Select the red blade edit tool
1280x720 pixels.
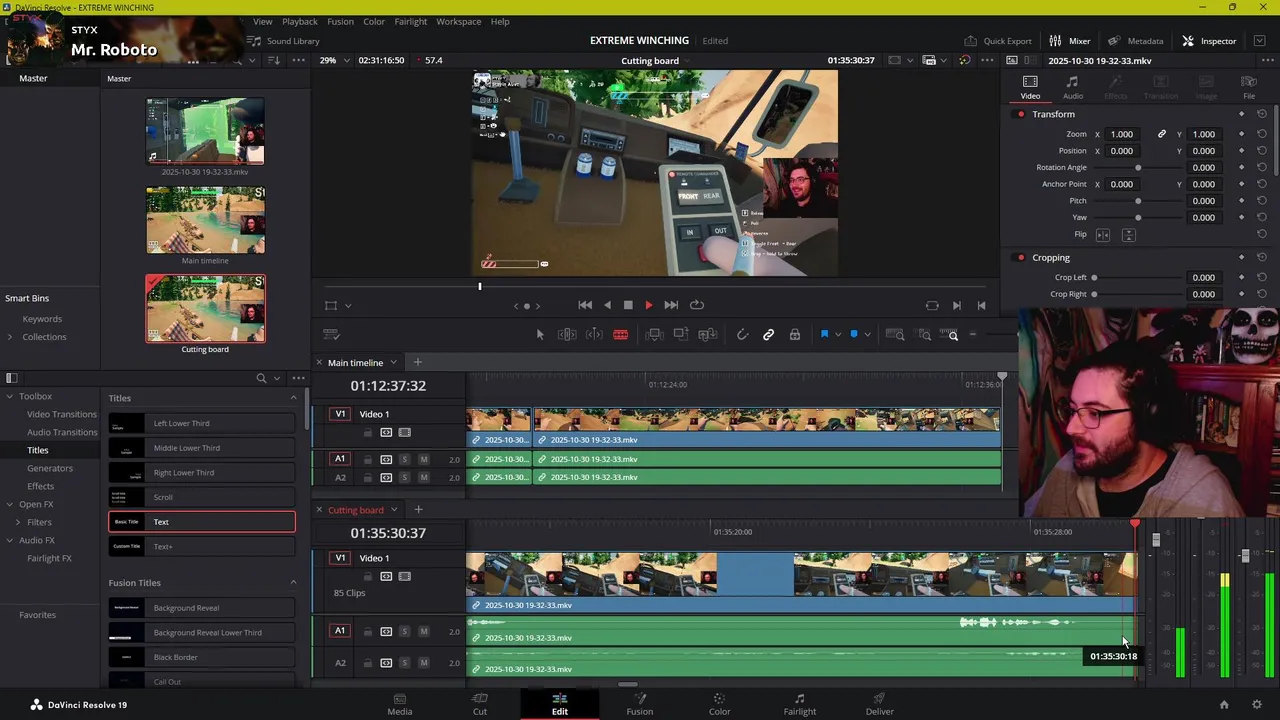pos(620,335)
